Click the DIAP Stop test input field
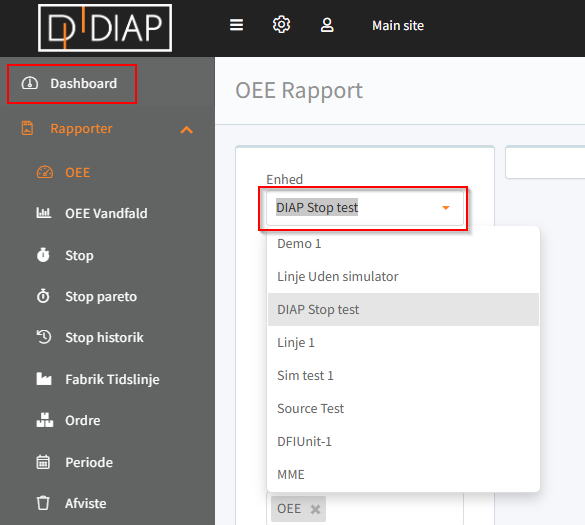Screen dimensions: 585x525 click(365, 208)
